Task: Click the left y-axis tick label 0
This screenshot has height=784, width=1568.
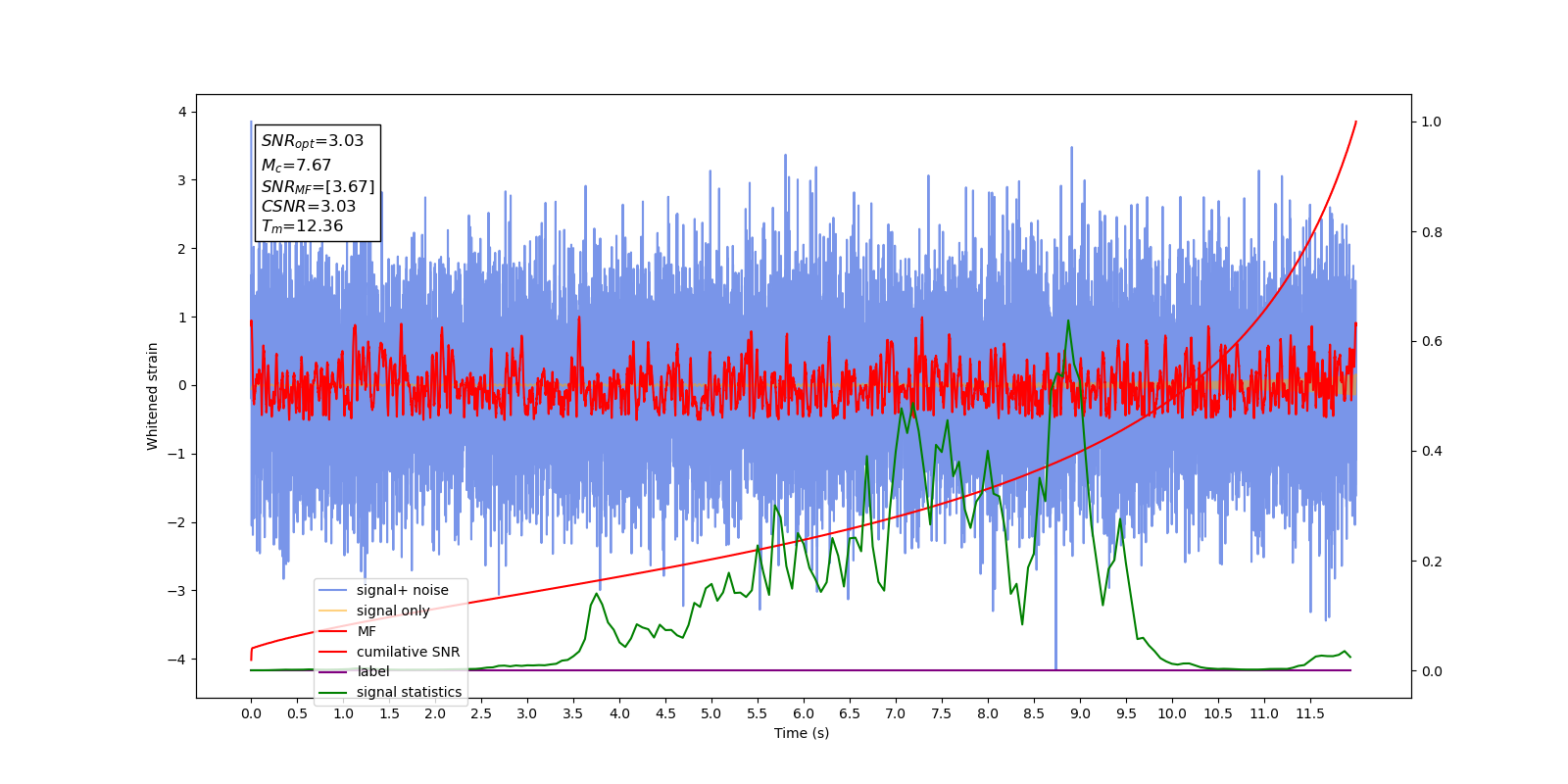Action: (x=182, y=385)
